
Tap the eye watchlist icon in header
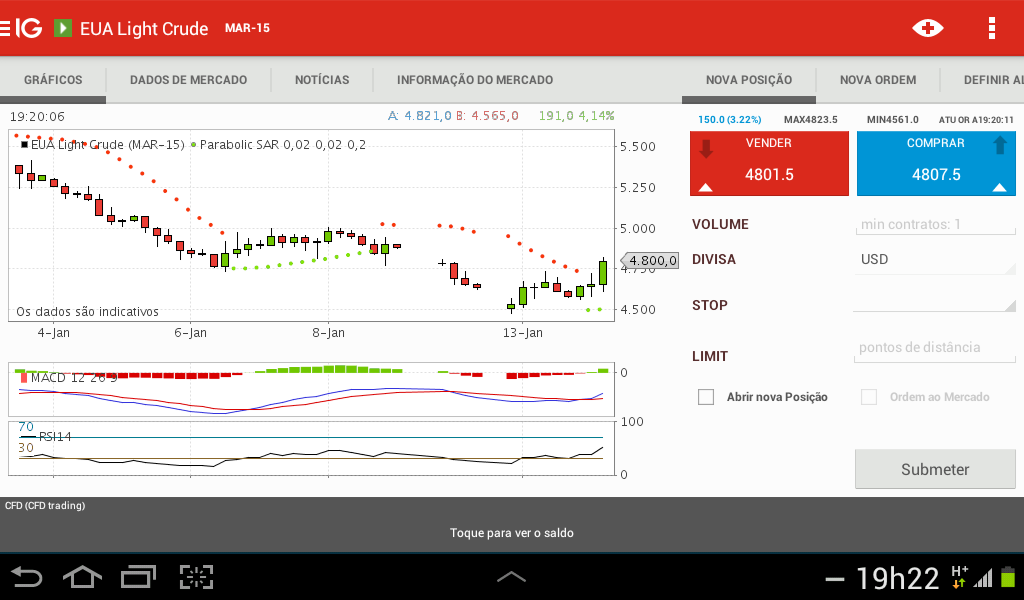[927, 28]
